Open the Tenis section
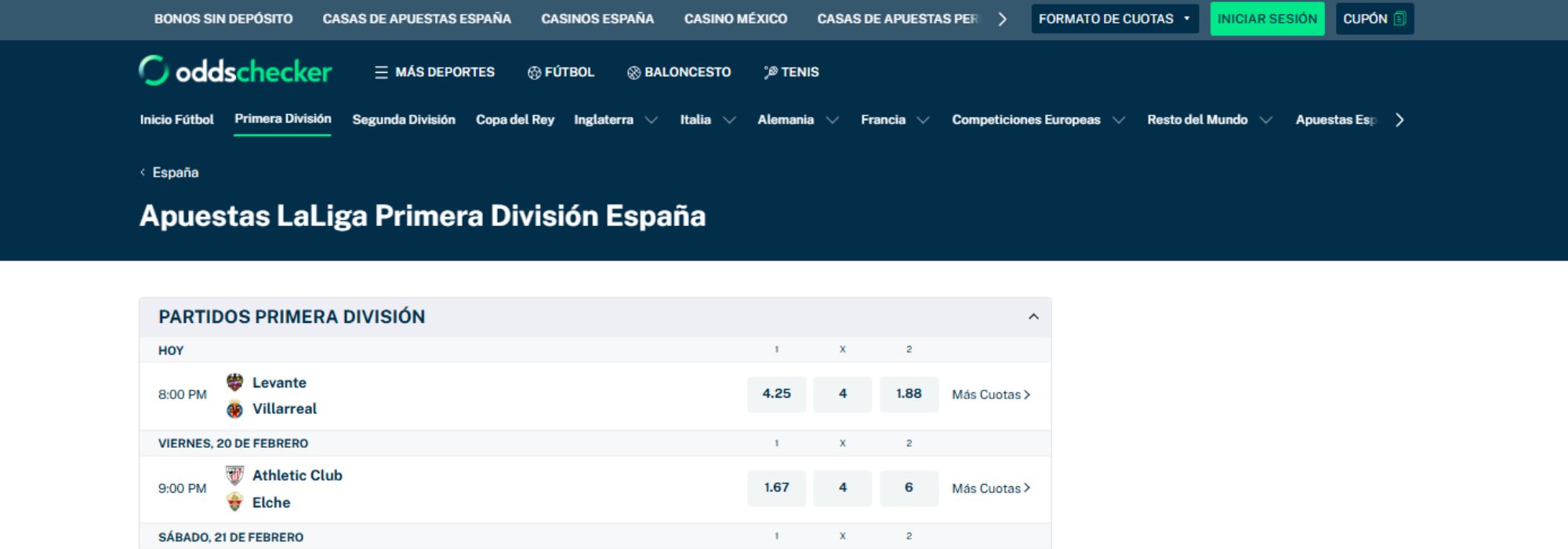Screen dimensions: 1568x549 791,72
